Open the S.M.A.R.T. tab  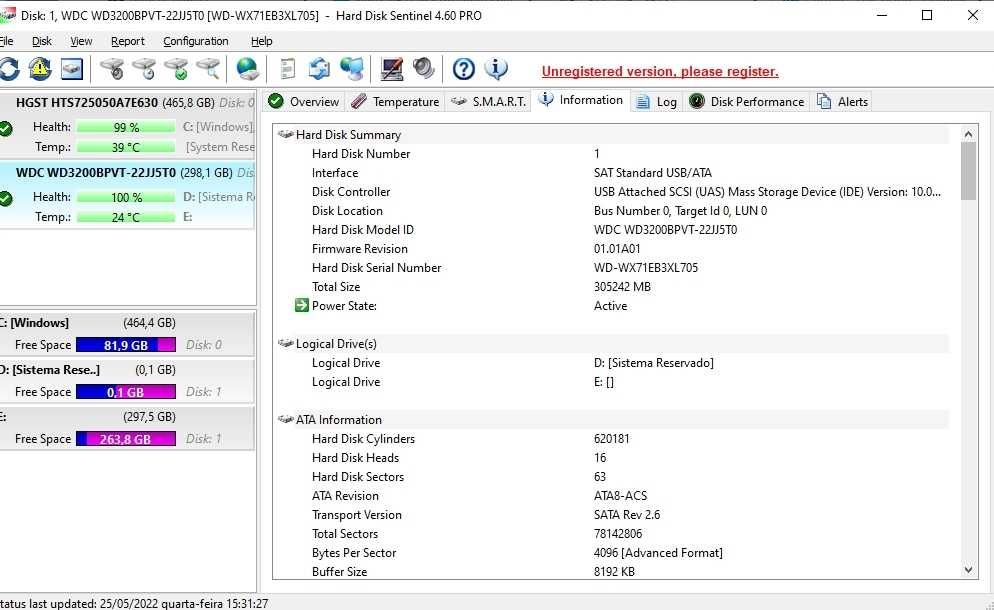click(488, 101)
